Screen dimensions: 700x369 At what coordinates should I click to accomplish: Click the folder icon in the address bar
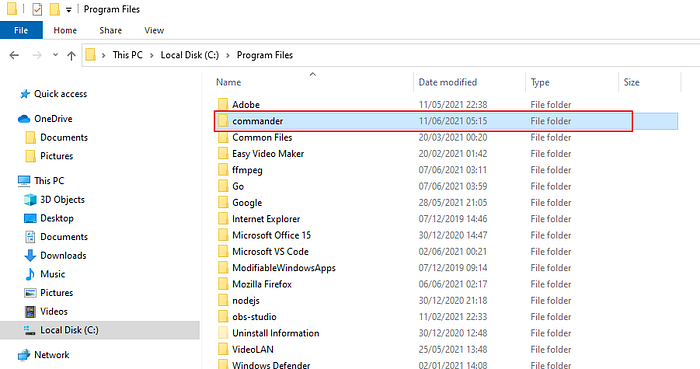(x=91, y=55)
